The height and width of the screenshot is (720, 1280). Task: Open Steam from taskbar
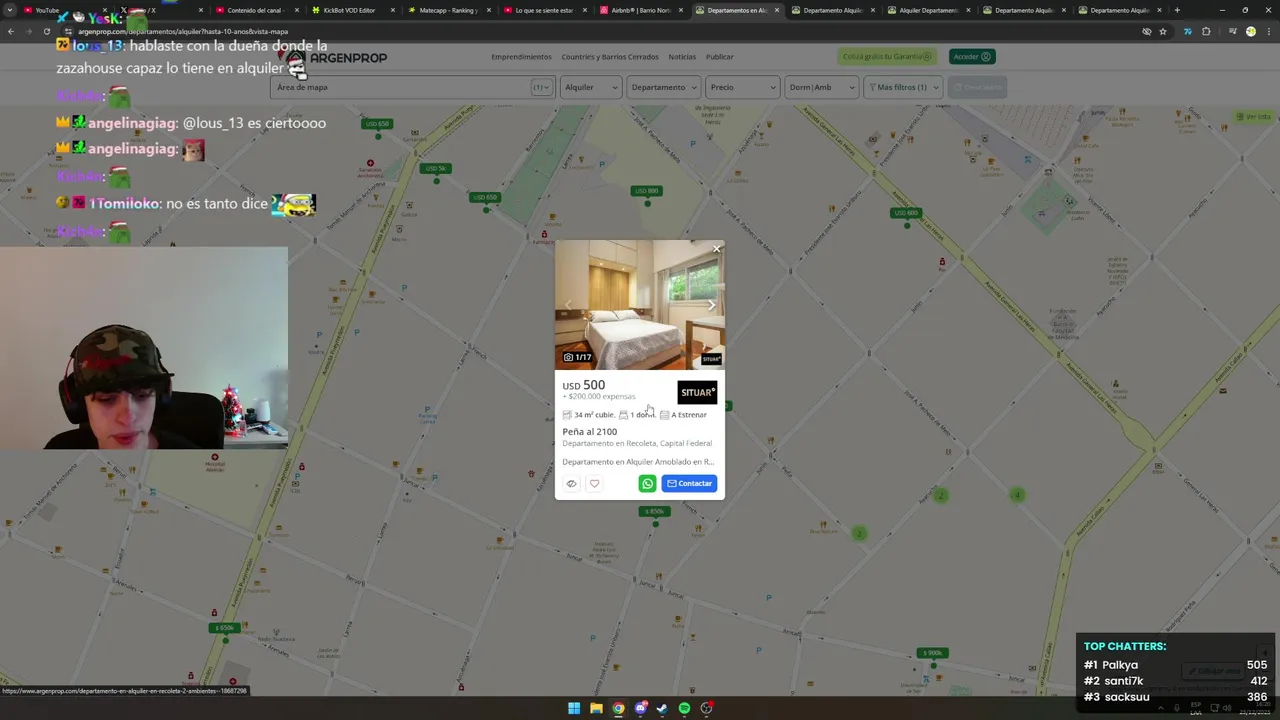(662, 708)
